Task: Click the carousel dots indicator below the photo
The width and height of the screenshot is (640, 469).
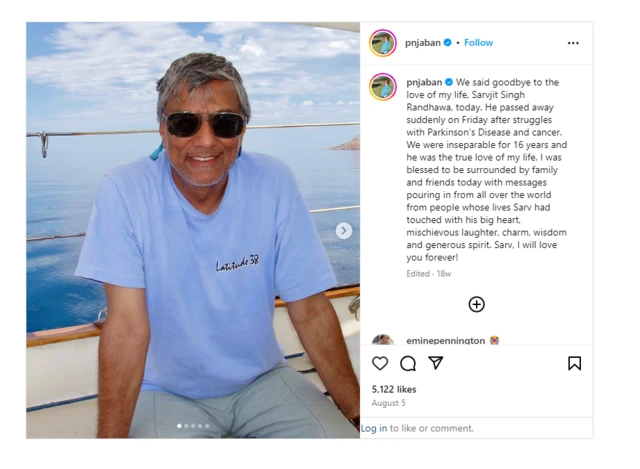Action: [194, 426]
